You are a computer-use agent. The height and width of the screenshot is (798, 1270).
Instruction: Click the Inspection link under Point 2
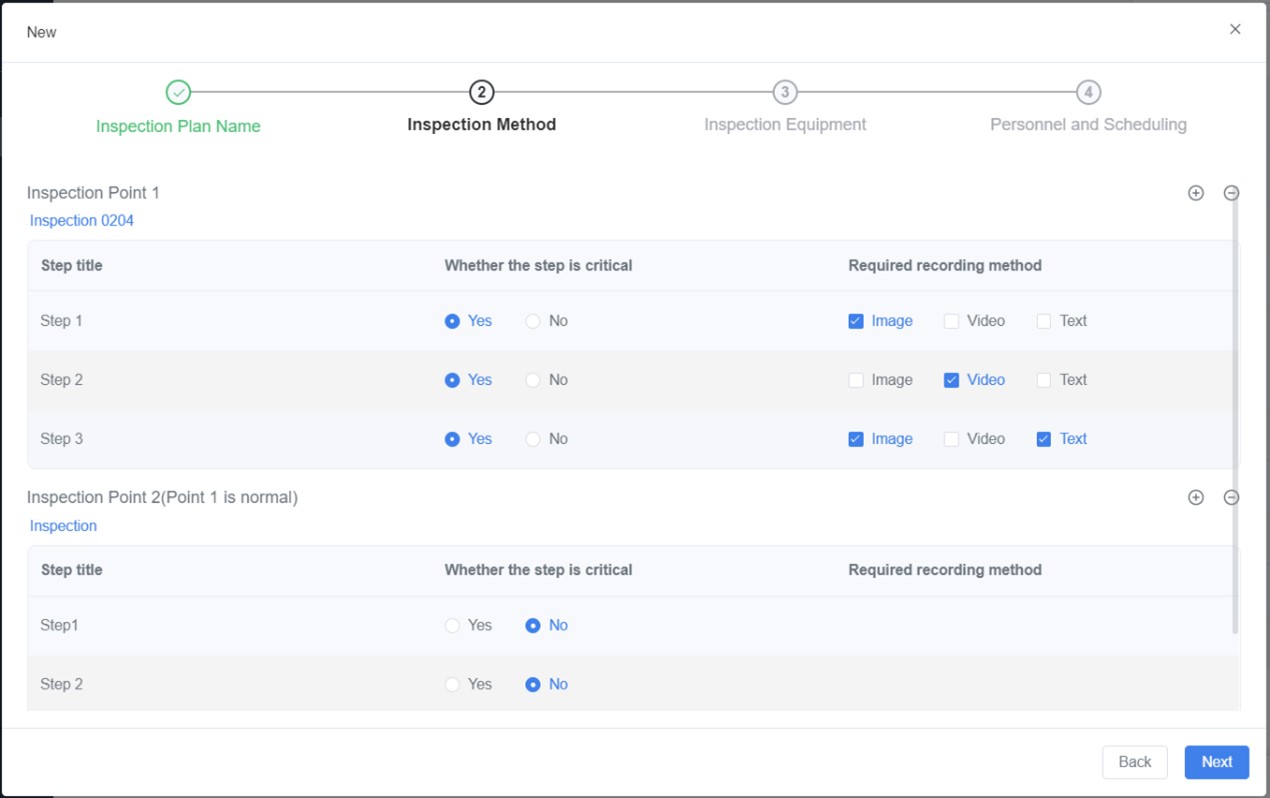tap(63, 525)
